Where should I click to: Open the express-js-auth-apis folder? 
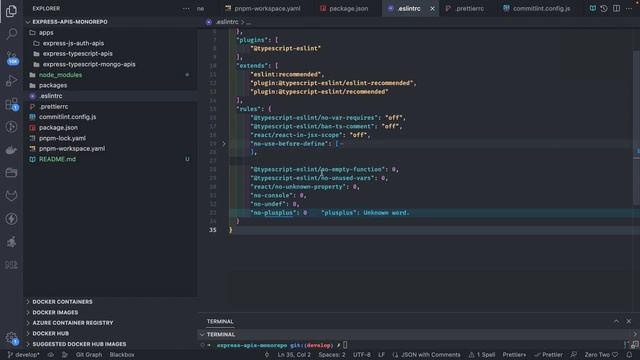(73, 43)
